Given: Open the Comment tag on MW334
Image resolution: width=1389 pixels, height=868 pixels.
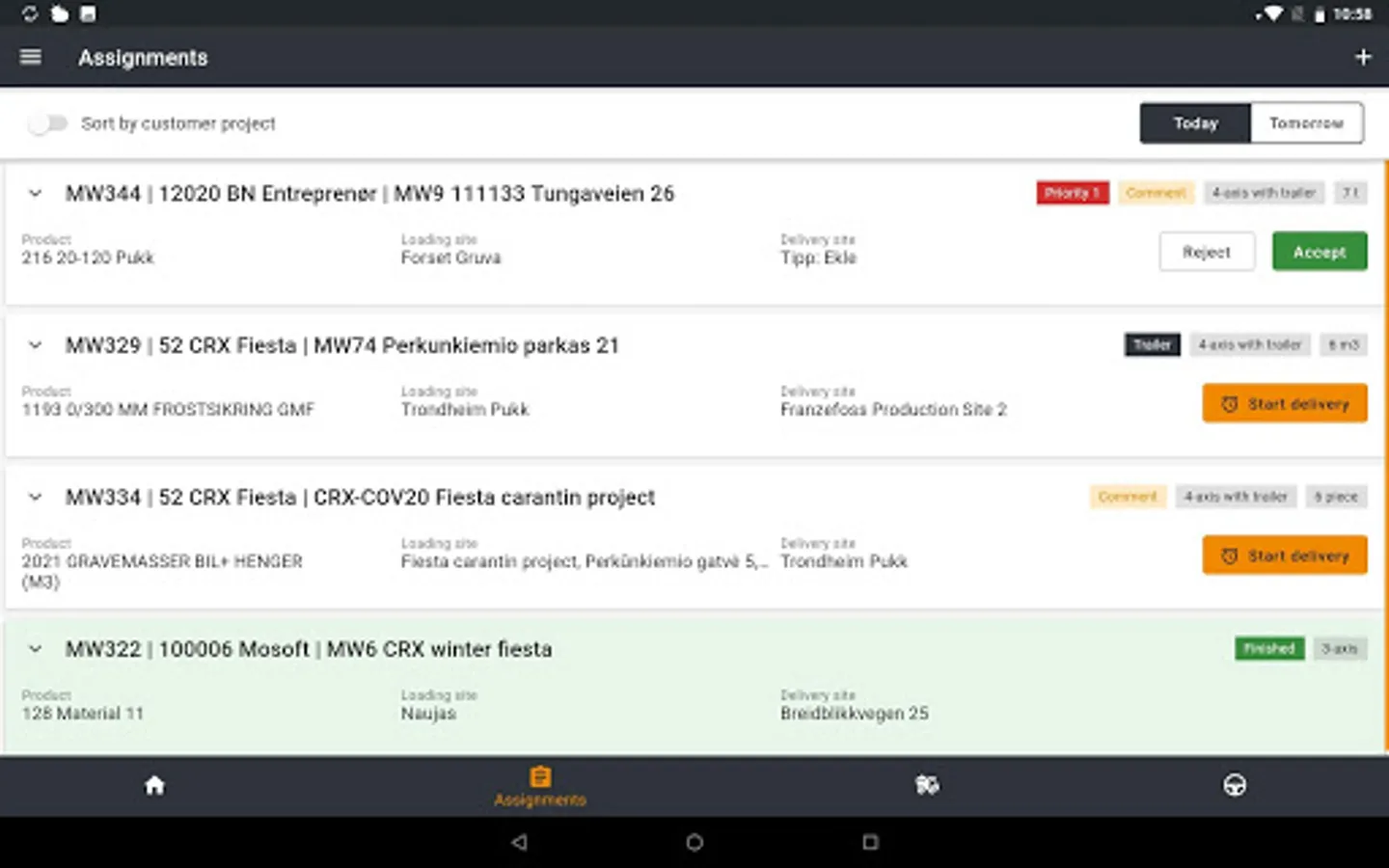Looking at the screenshot, I should [x=1128, y=497].
